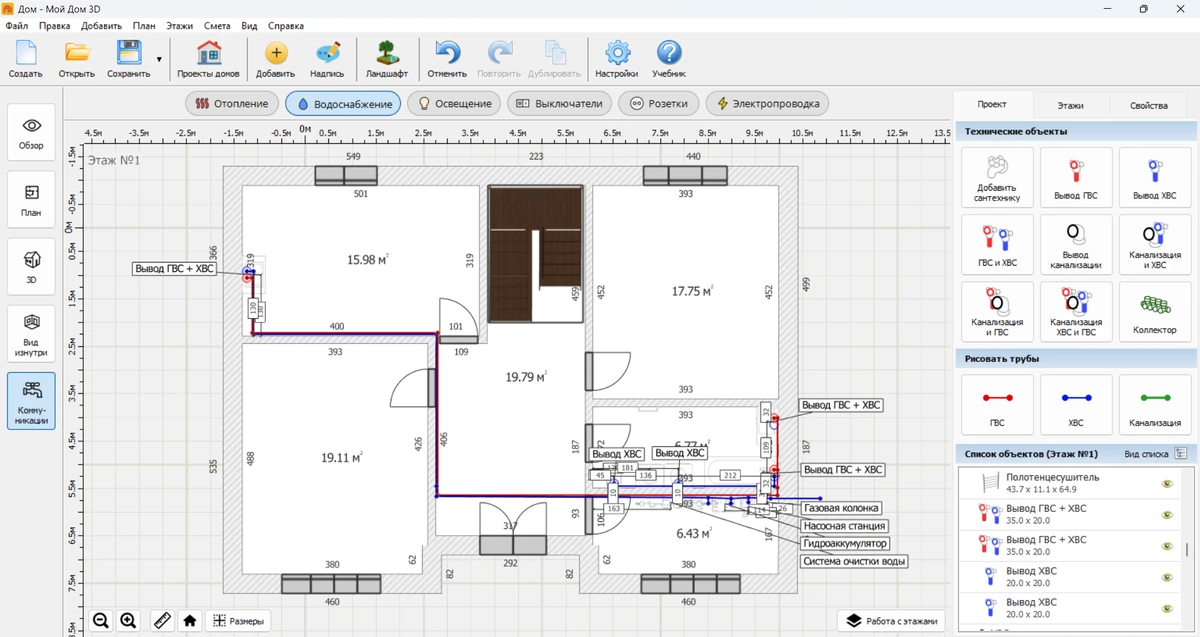Toggle the Размеры dimensions display
The height and width of the screenshot is (637, 1200).
click(x=238, y=621)
